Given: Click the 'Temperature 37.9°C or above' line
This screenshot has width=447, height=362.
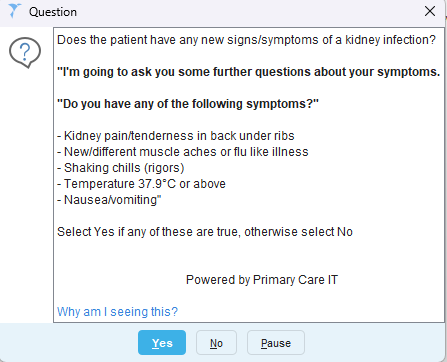Looking at the screenshot, I should [141, 184].
